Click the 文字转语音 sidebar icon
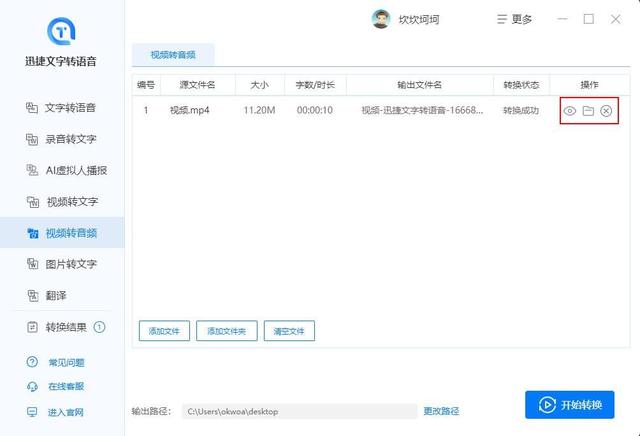 click(32, 108)
